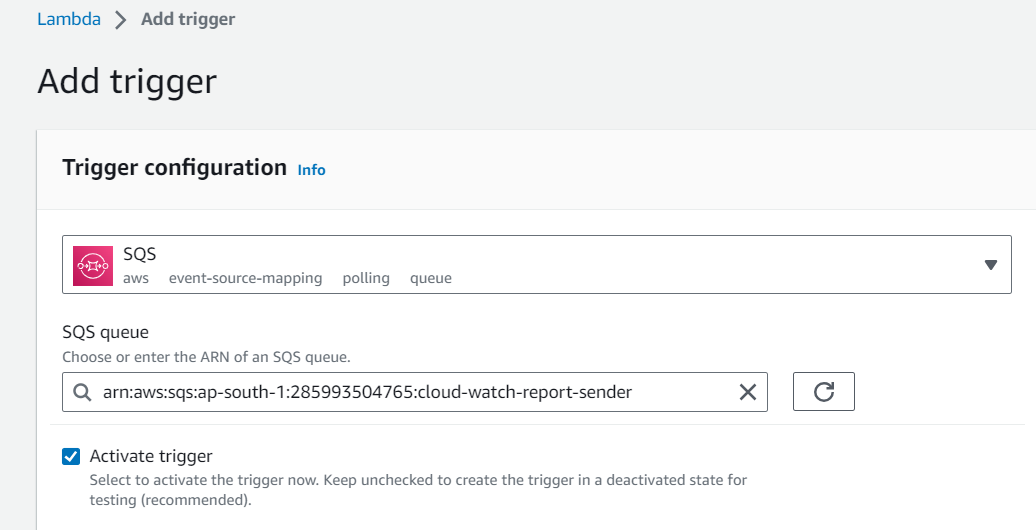Image resolution: width=1036 pixels, height=530 pixels.
Task: Select the Add trigger breadcrumb item
Action: [188, 19]
